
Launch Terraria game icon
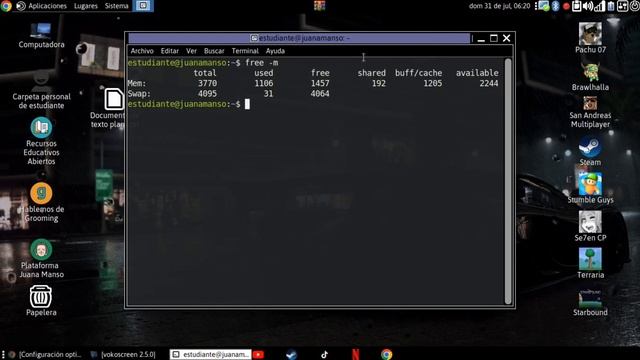pos(590,263)
